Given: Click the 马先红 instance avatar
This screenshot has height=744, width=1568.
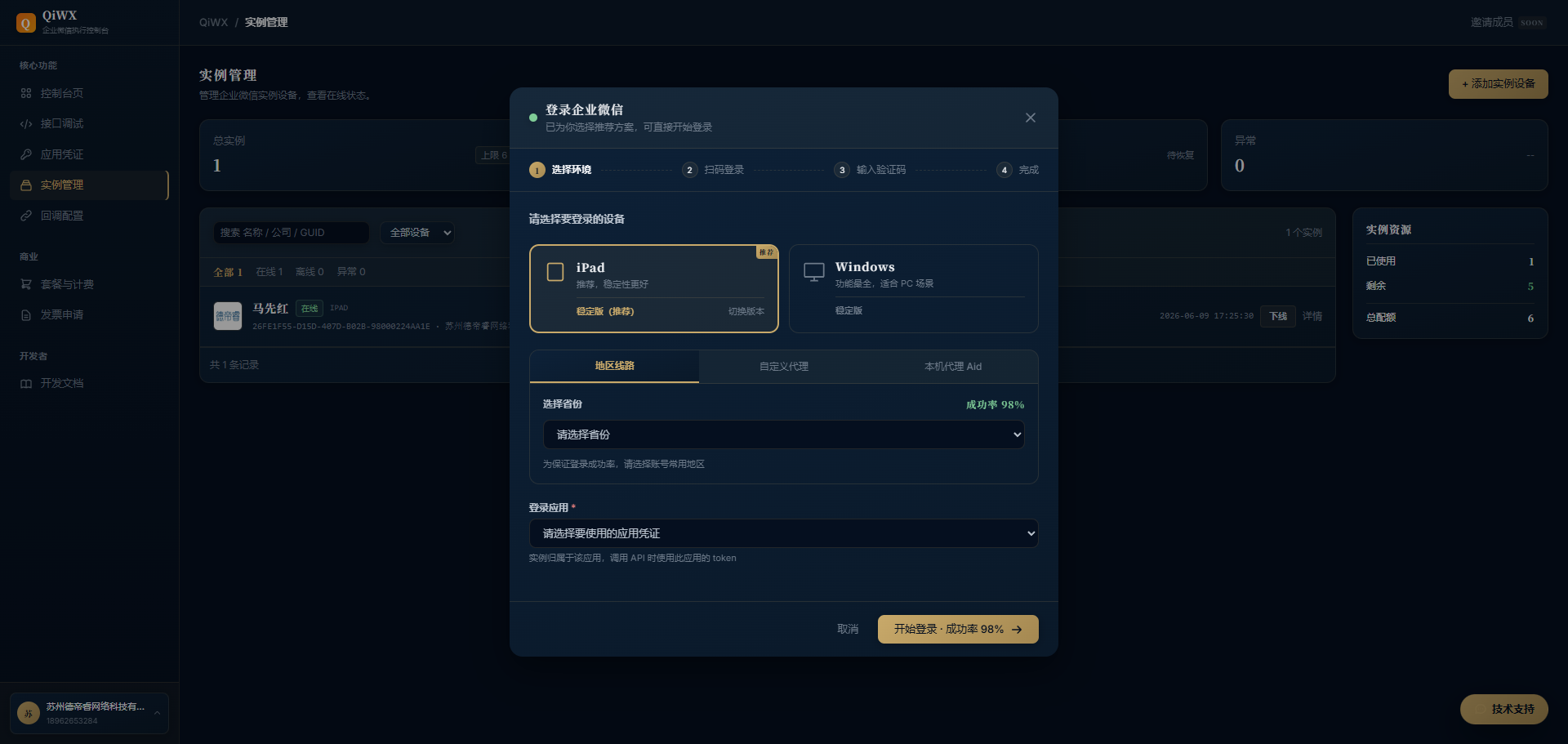Looking at the screenshot, I should (228, 316).
